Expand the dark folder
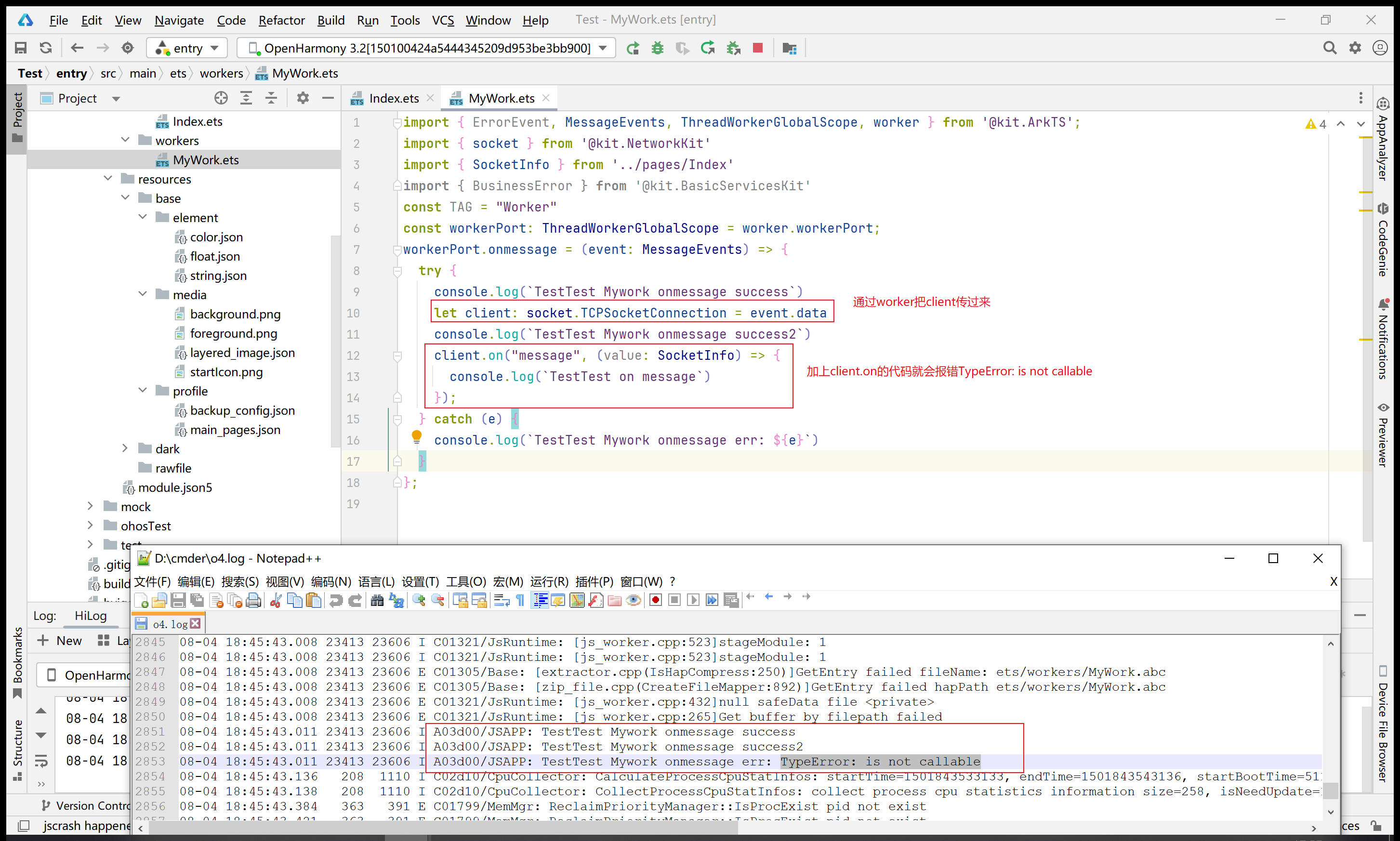Viewport: 1400px width, 841px height. (125, 448)
